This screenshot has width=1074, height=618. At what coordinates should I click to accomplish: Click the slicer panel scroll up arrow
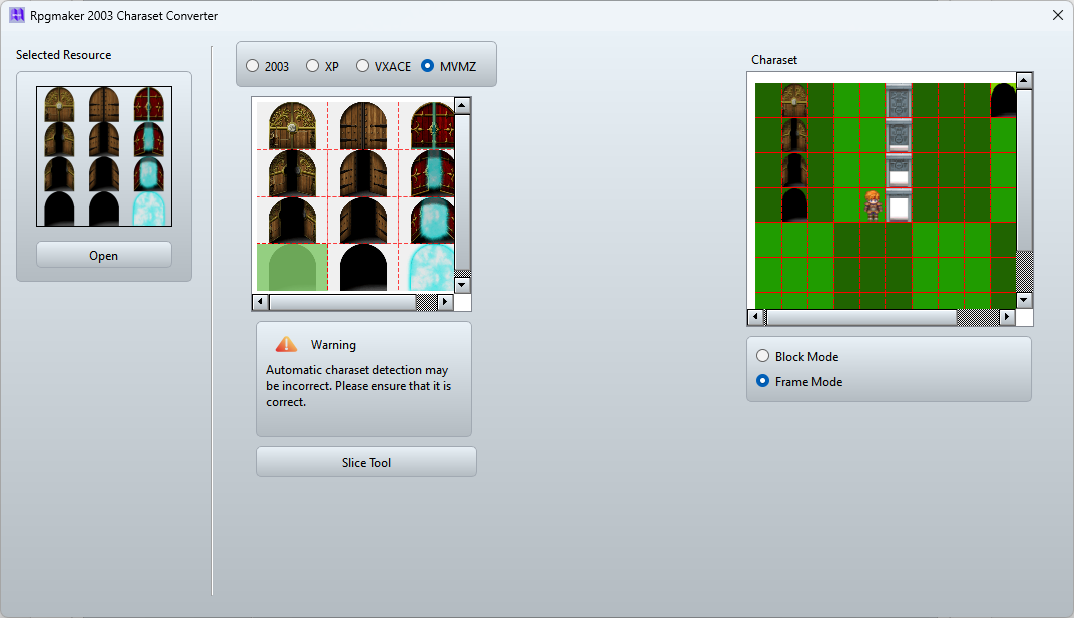pyautogui.click(x=462, y=106)
